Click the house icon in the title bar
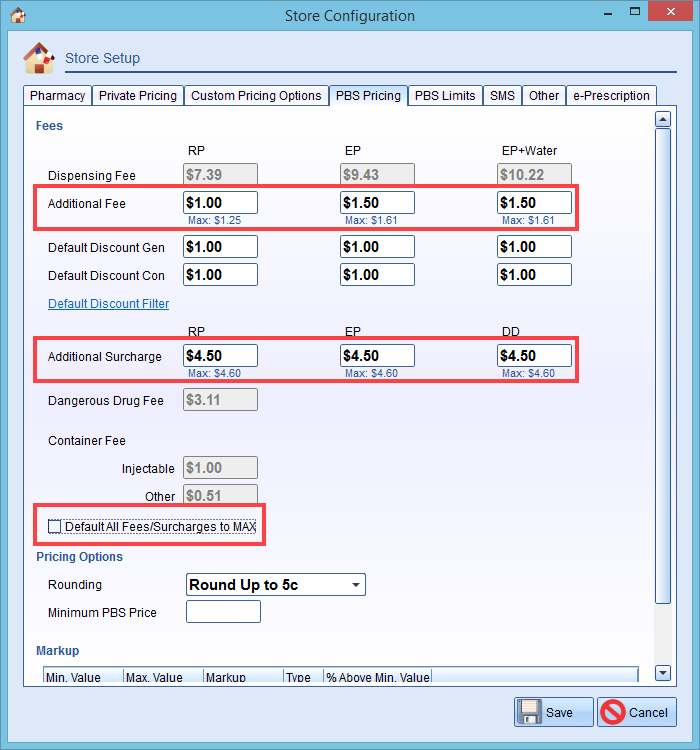The image size is (700, 750). click(x=18, y=15)
